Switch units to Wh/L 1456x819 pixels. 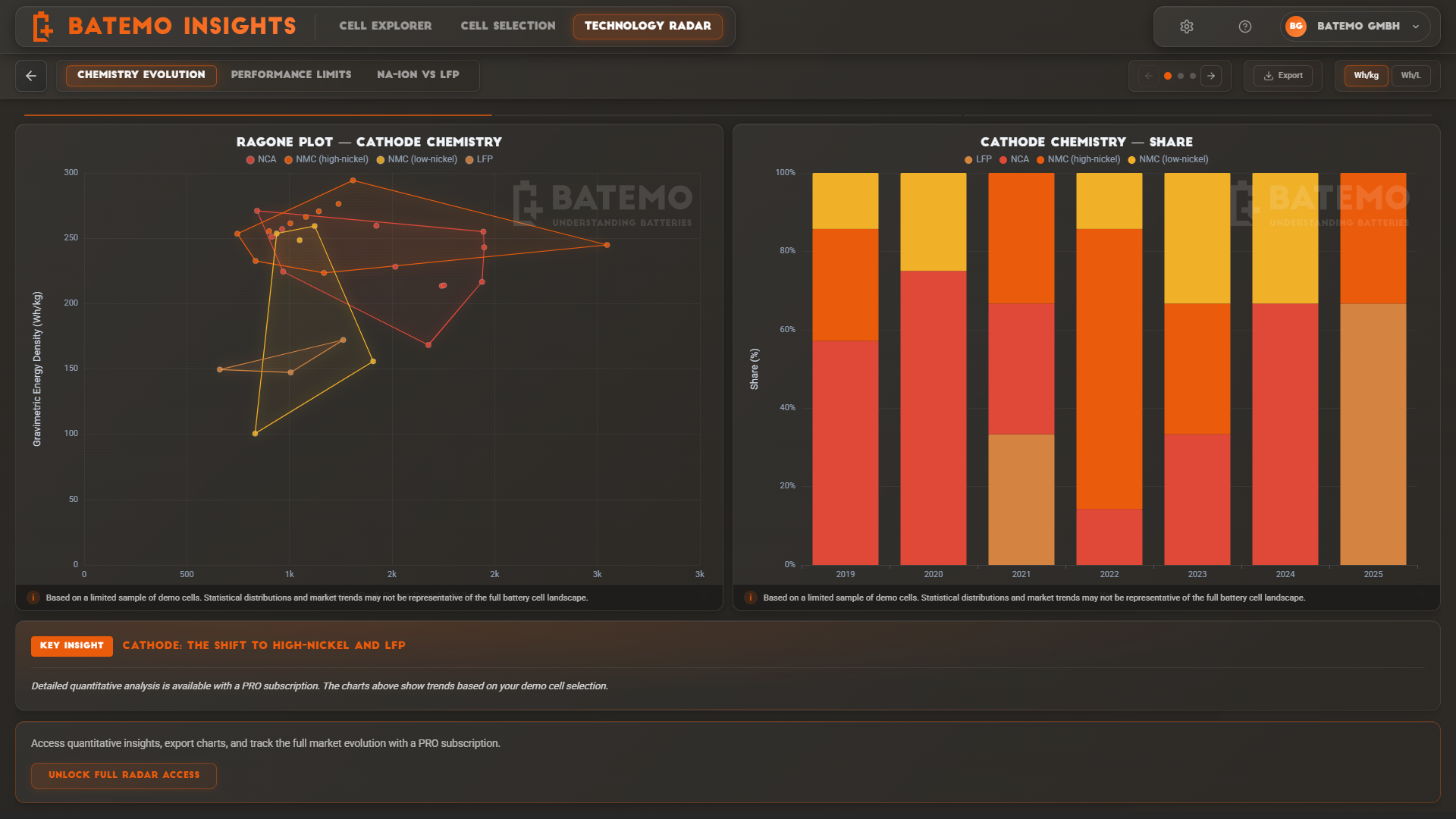pyautogui.click(x=1410, y=76)
